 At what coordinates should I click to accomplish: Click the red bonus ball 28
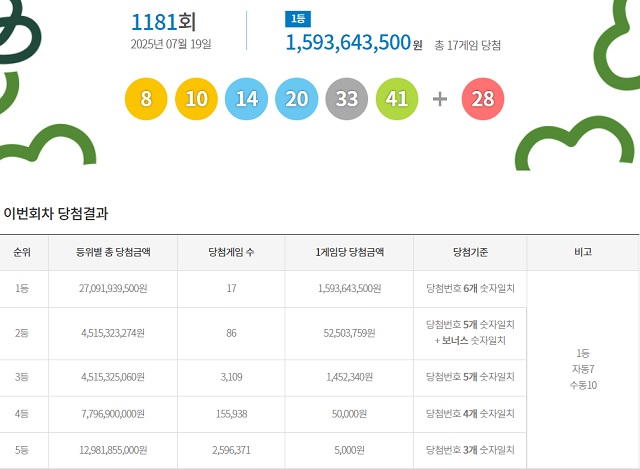483,98
